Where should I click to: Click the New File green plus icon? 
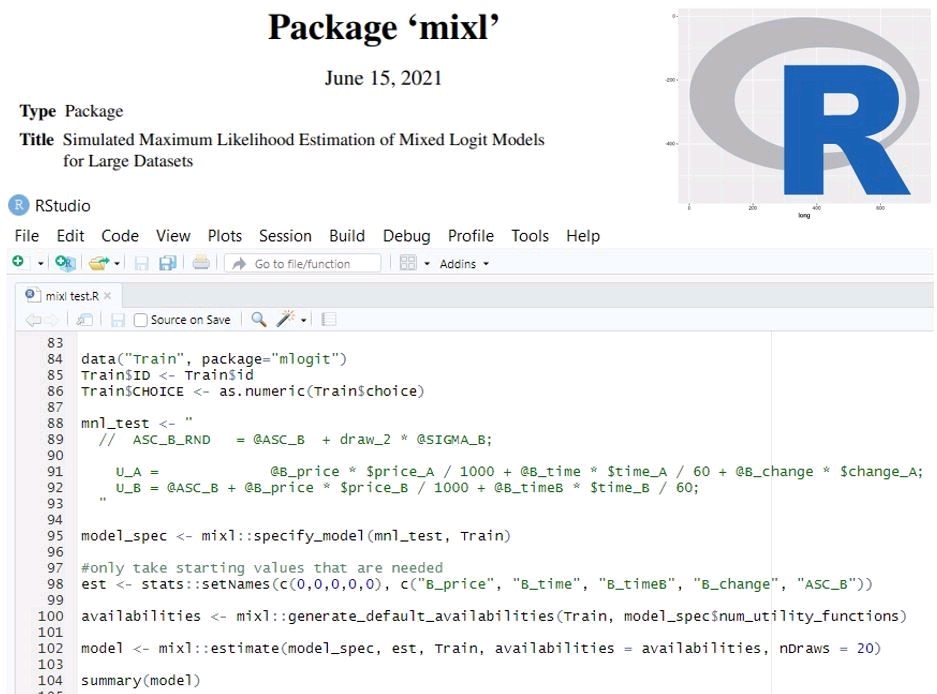[18, 262]
